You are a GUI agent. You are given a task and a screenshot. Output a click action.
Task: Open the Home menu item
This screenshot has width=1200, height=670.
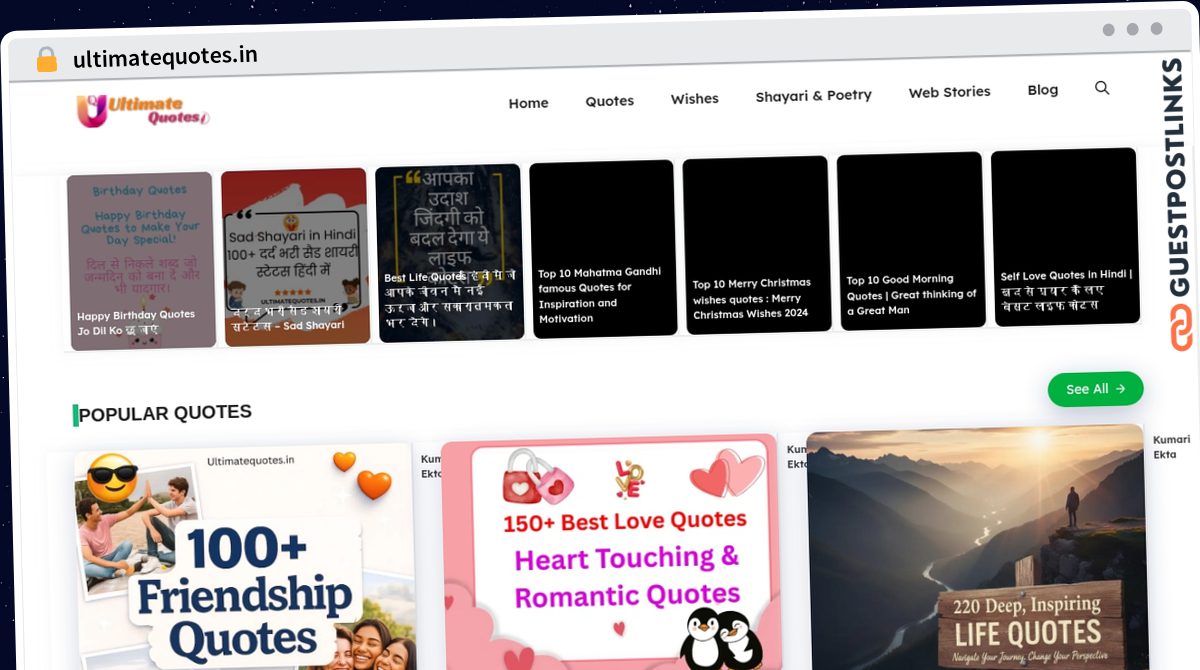tap(528, 103)
